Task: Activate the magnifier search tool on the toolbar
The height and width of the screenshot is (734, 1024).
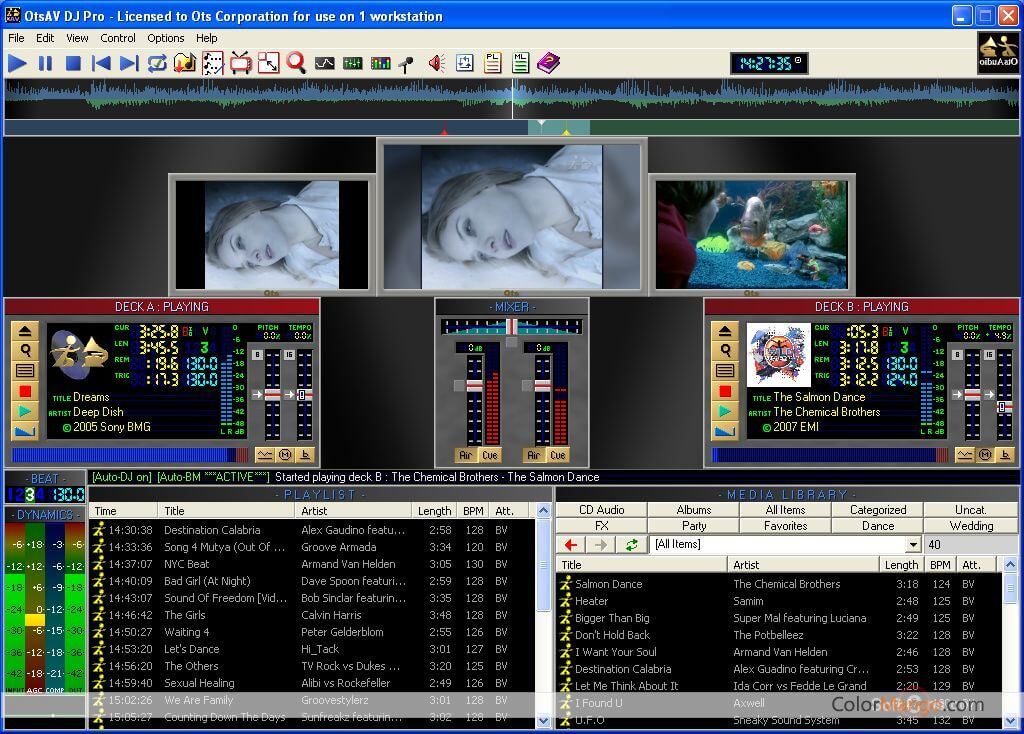Action: [x=295, y=63]
